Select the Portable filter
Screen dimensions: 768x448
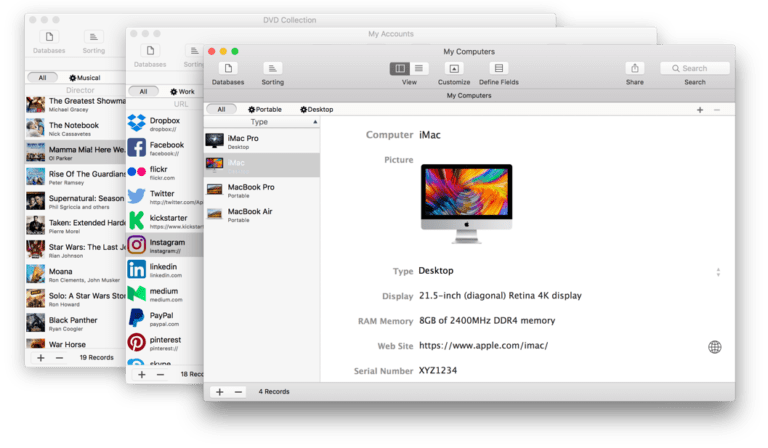(x=264, y=109)
